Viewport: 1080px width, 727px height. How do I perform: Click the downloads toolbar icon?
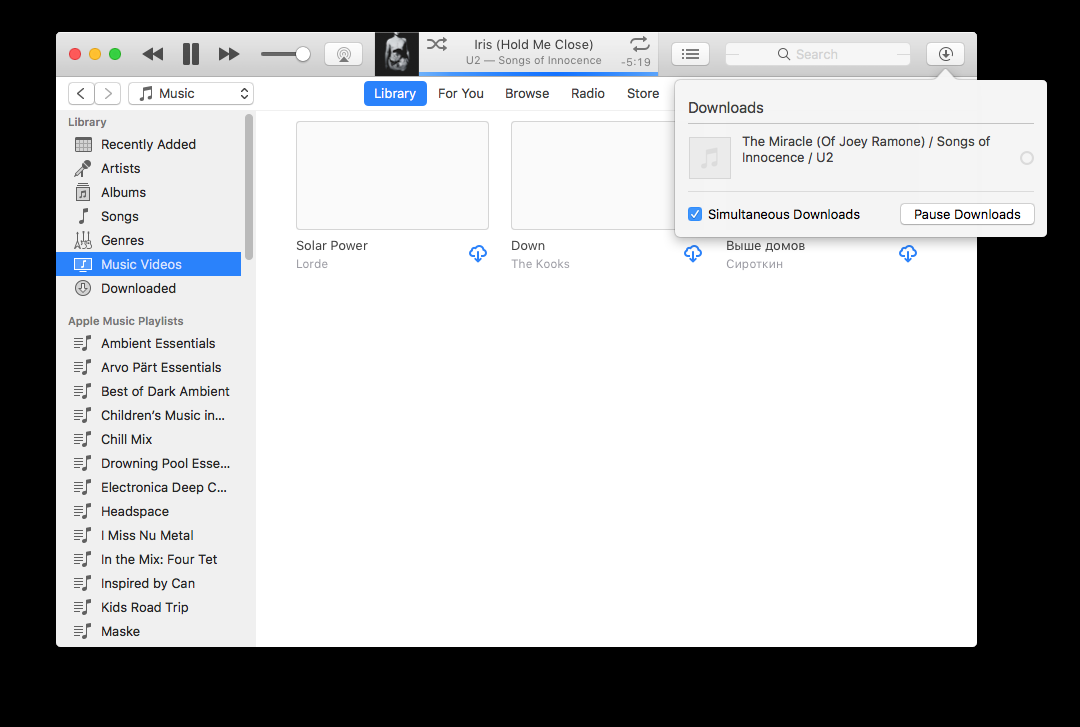(945, 54)
